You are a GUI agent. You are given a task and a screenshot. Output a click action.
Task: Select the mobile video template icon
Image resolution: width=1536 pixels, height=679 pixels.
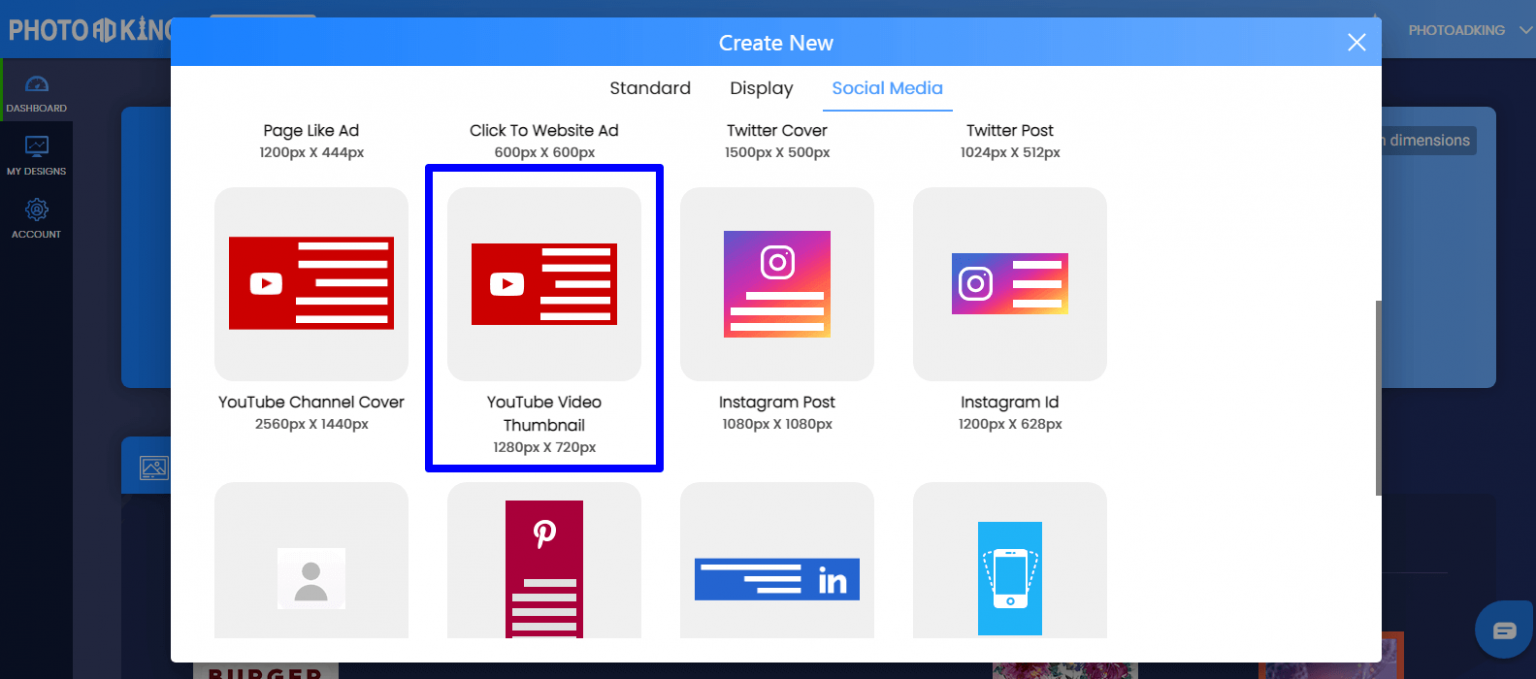coord(1009,578)
